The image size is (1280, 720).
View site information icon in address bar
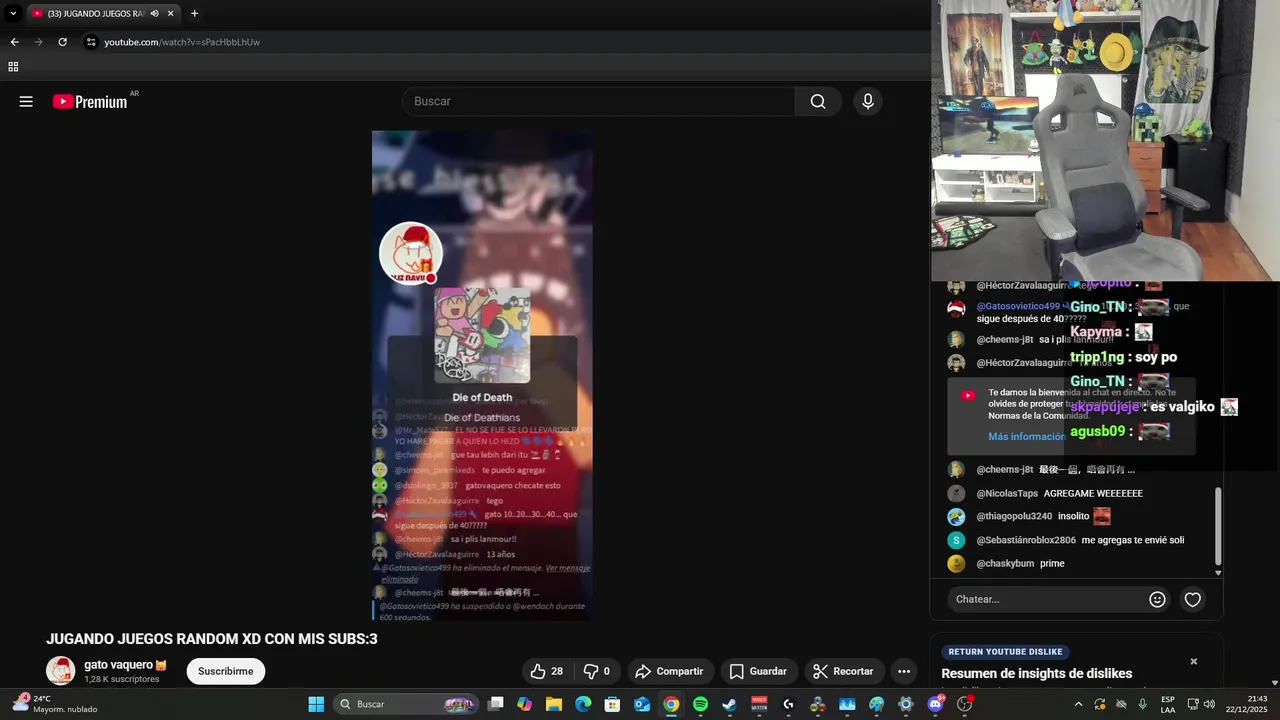(x=91, y=42)
